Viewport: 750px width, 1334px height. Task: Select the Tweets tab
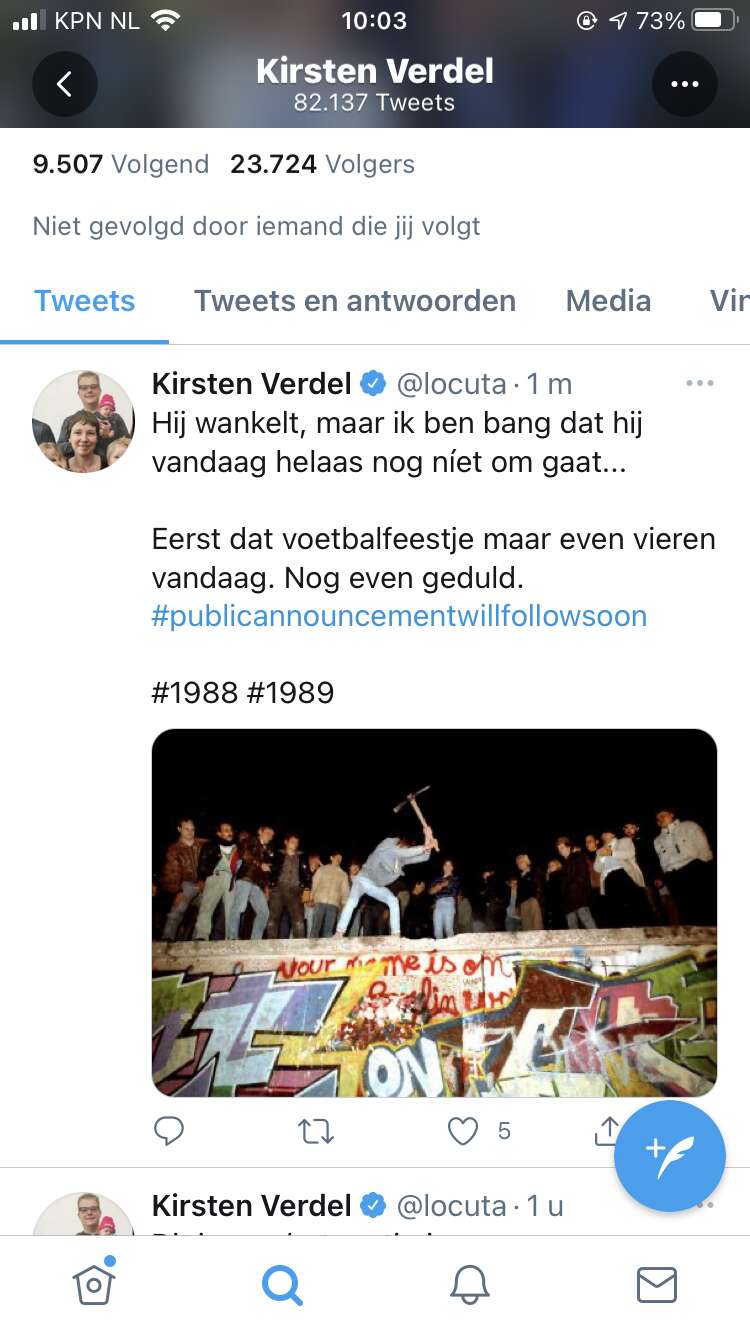(85, 301)
